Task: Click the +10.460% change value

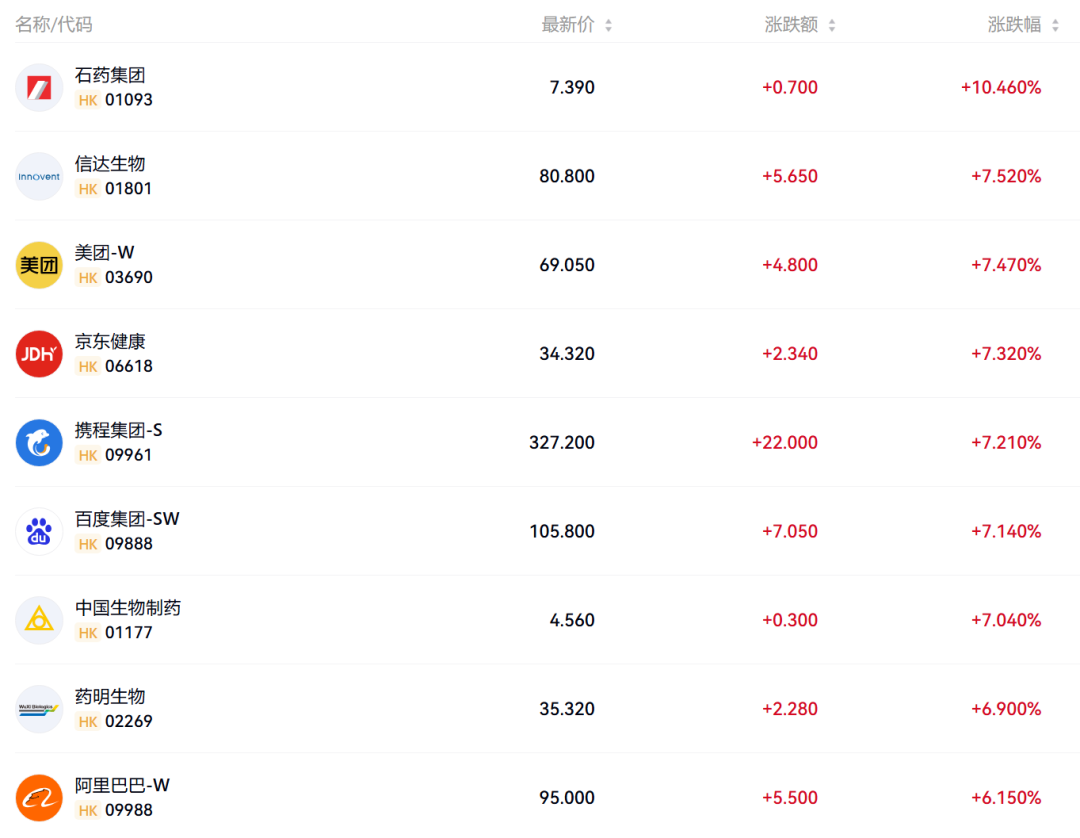Action: point(1001,87)
